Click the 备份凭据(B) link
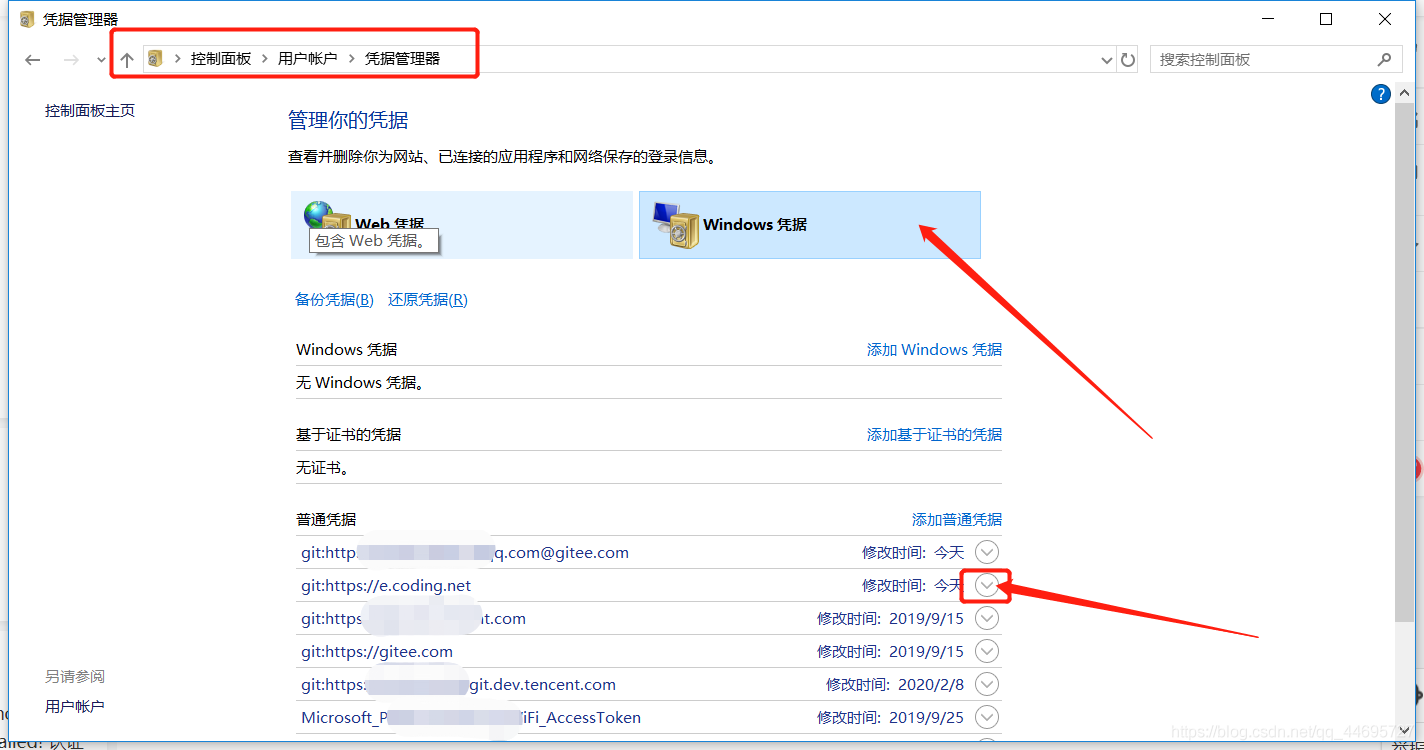Image resolution: width=1424 pixels, height=750 pixels. pos(334,299)
